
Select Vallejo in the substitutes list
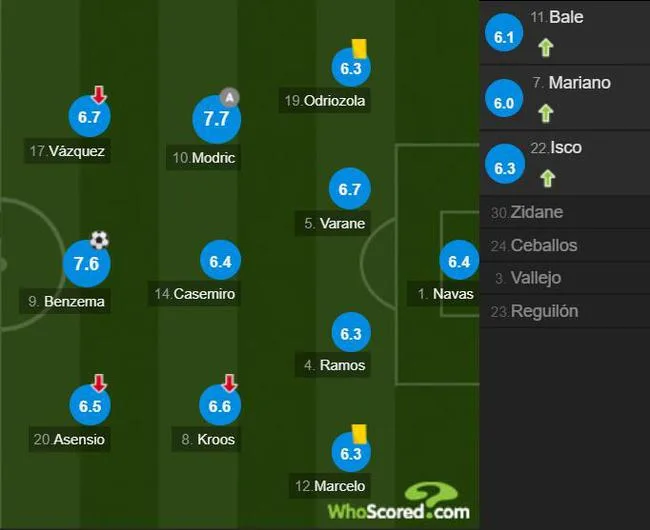coord(565,278)
